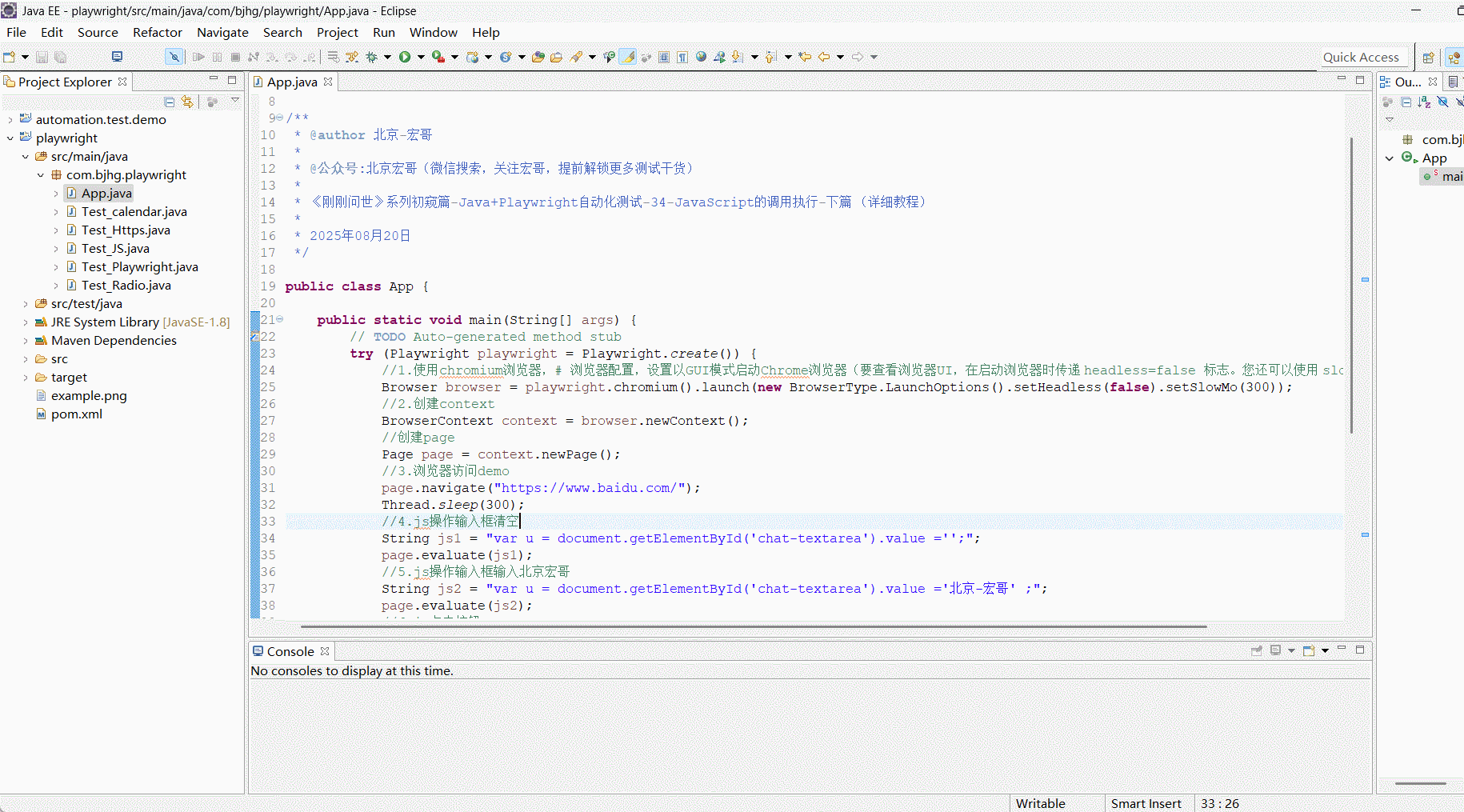The image size is (1464, 812).
Task: Open the Window menu
Action: [x=434, y=32]
